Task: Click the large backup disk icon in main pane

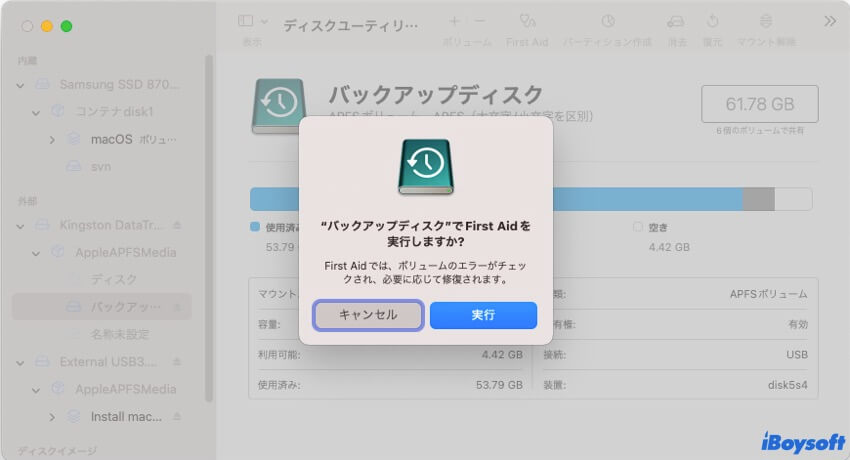Action: point(278,106)
